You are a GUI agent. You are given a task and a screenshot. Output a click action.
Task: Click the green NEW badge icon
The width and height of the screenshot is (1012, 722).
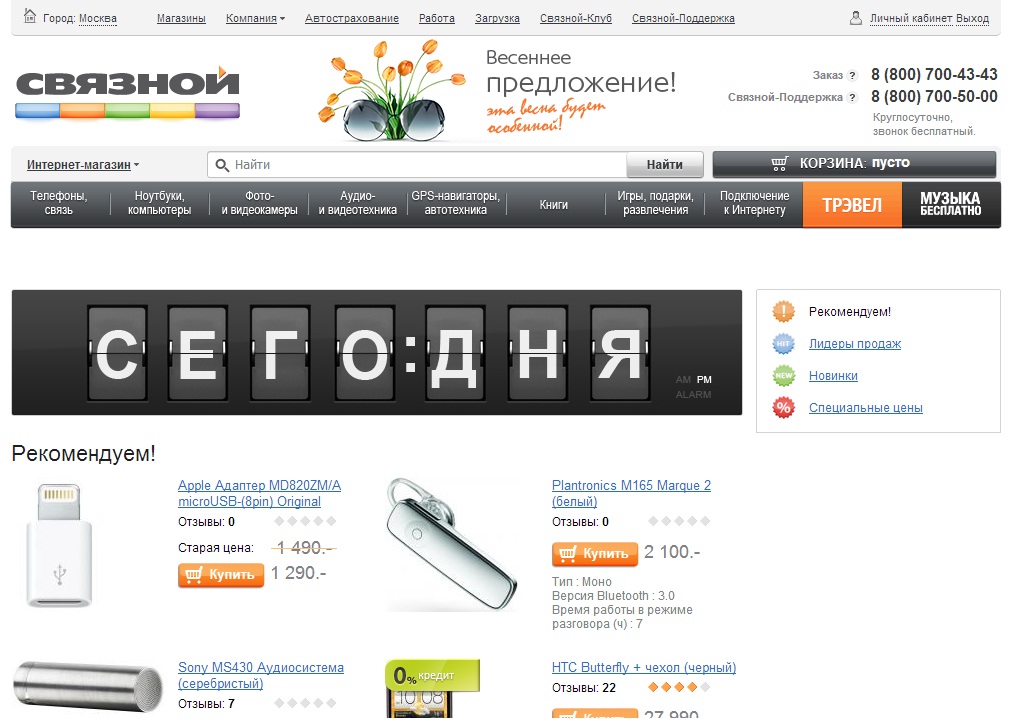tap(784, 376)
